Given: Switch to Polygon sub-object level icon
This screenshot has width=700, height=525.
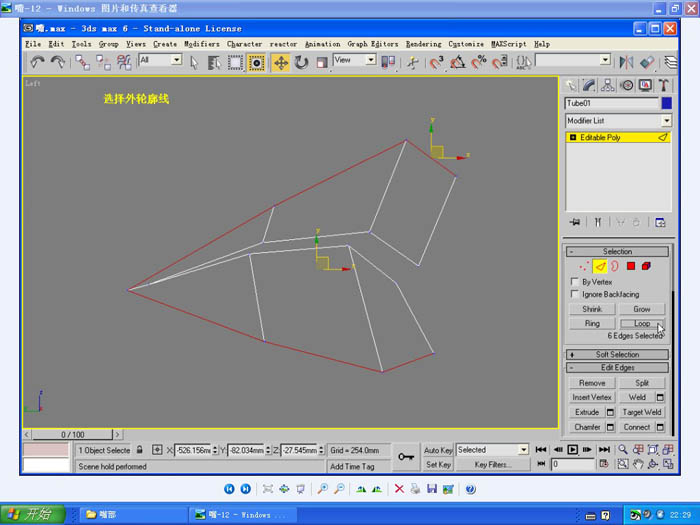Looking at the screenshot, I should 631,267.
